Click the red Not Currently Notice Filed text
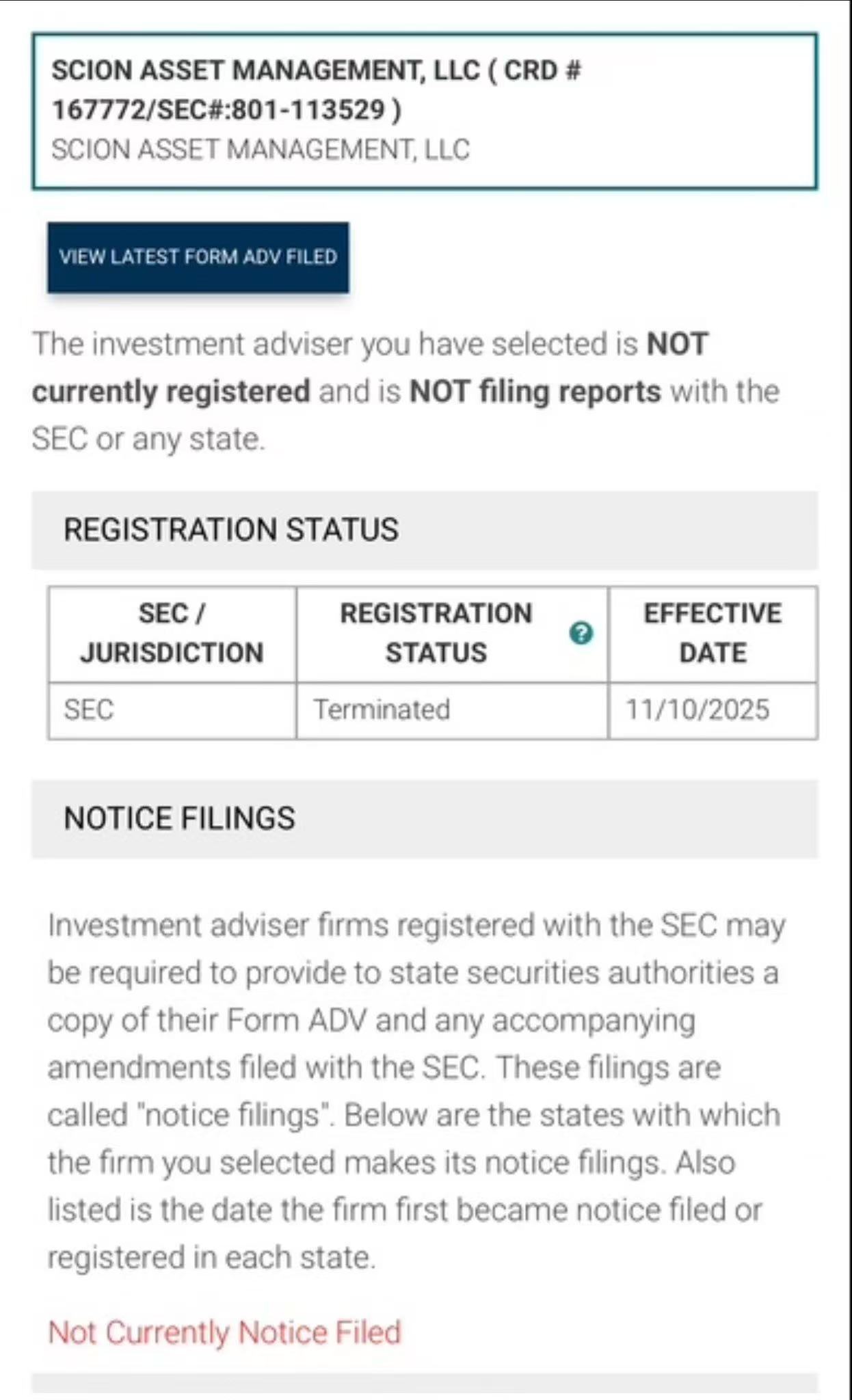This screenshot has height=1400, width=852. tap(225, 1332)
